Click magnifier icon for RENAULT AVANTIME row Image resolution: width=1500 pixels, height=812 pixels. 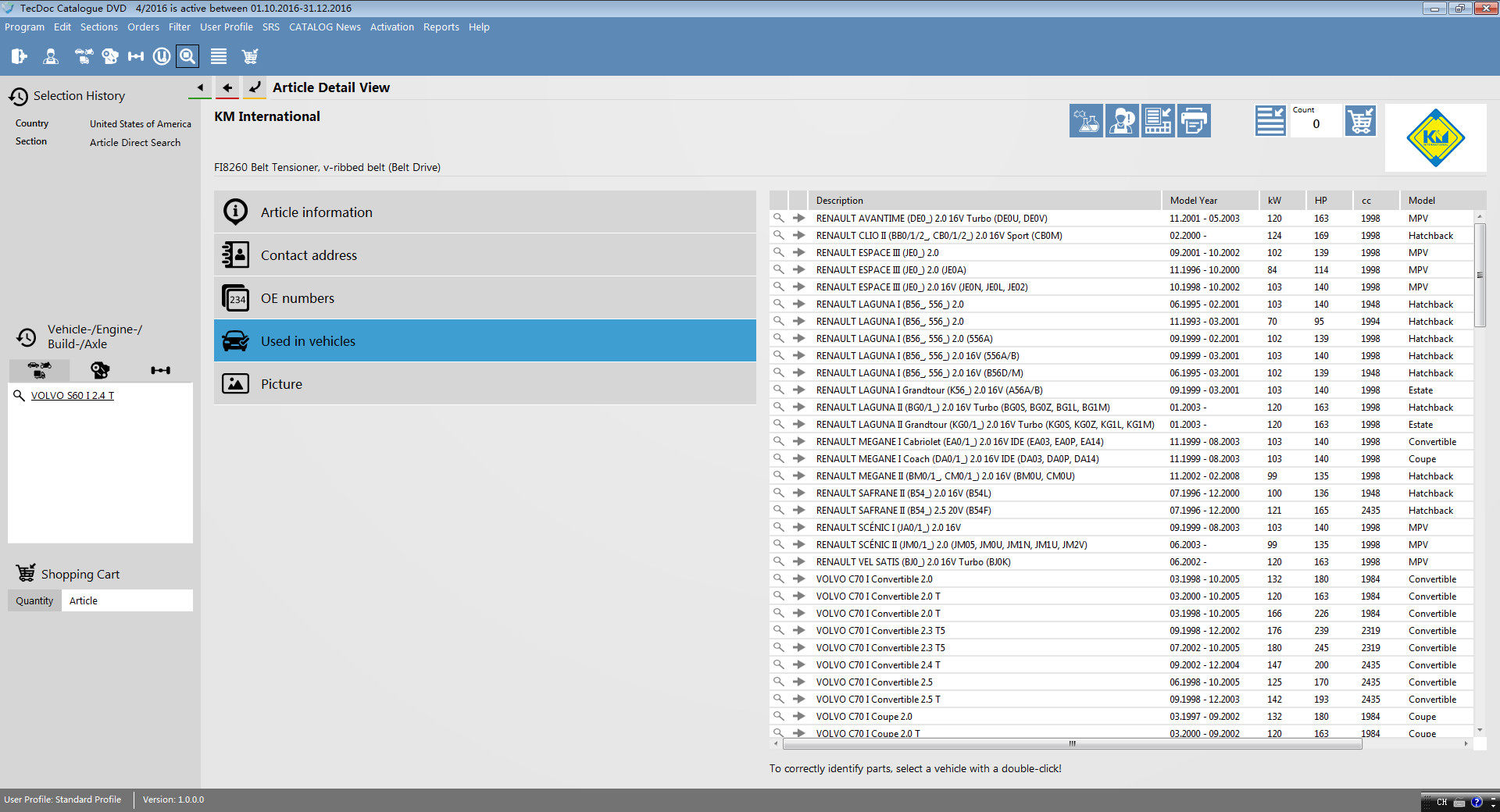778,218
